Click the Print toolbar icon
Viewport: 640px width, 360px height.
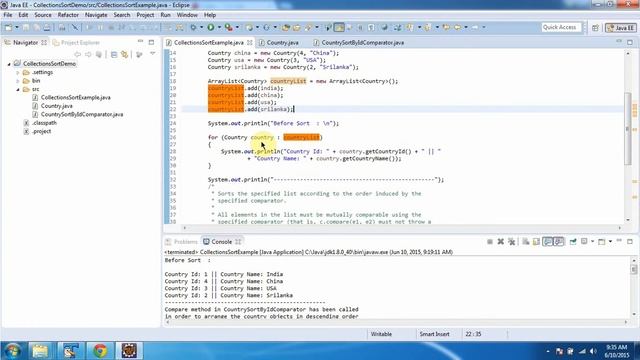click(47, 27)
